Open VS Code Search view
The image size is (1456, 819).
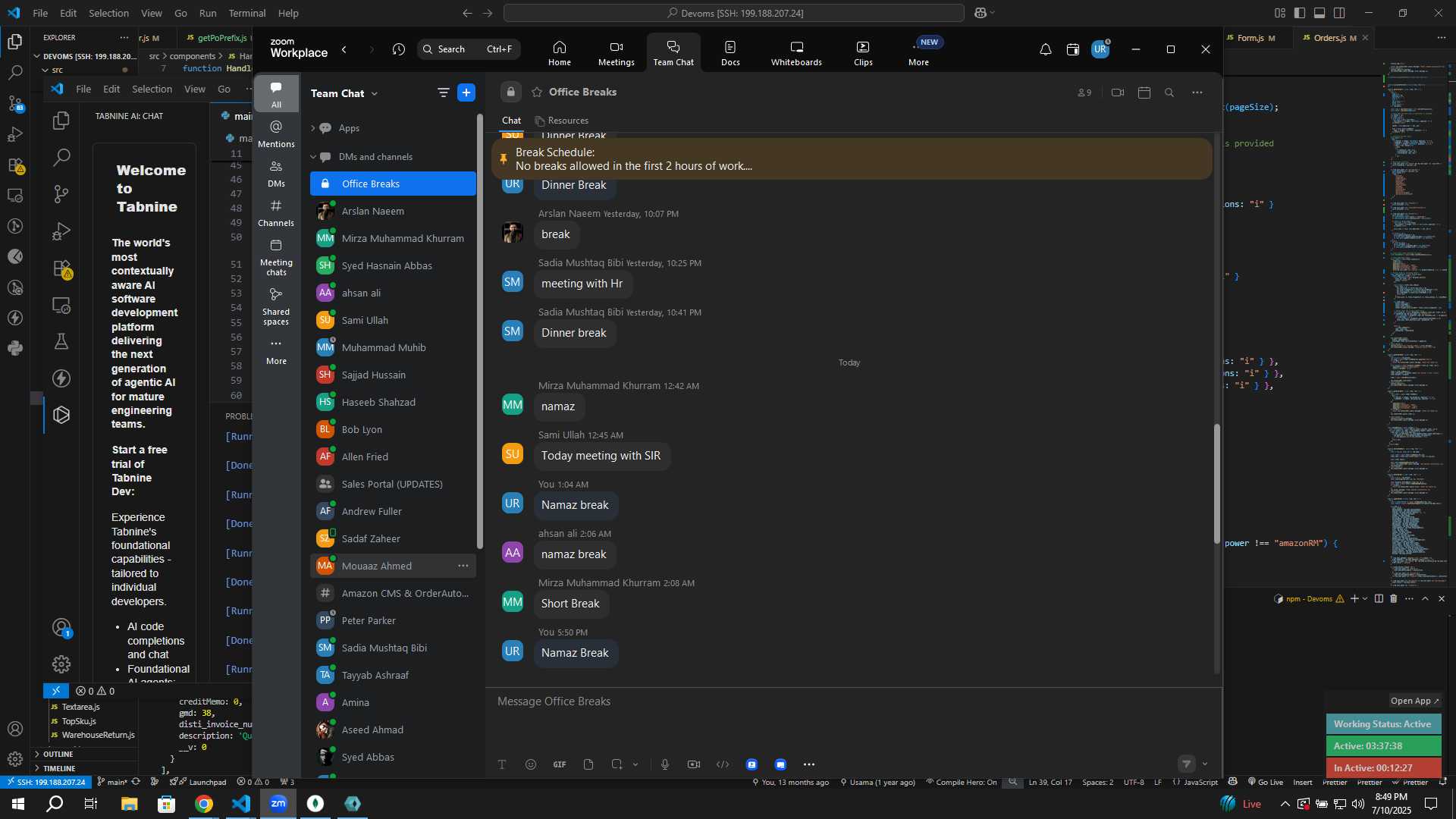pos(14,73)
